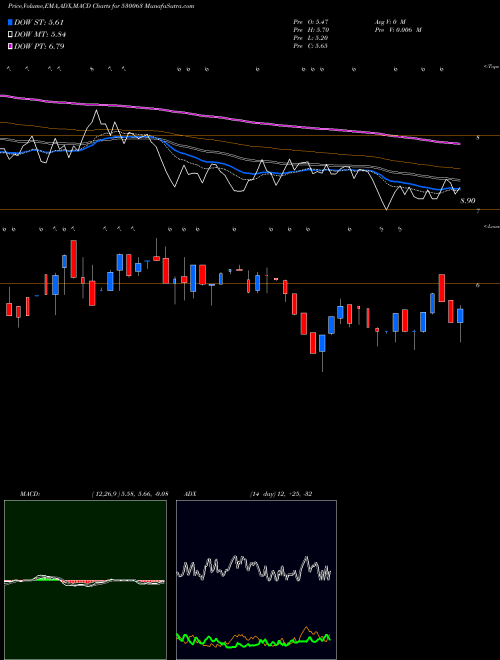Click the price axis label 7 on EMA chart
The width and height of the screenshot is (500, 660).
(x=478, y=211)
